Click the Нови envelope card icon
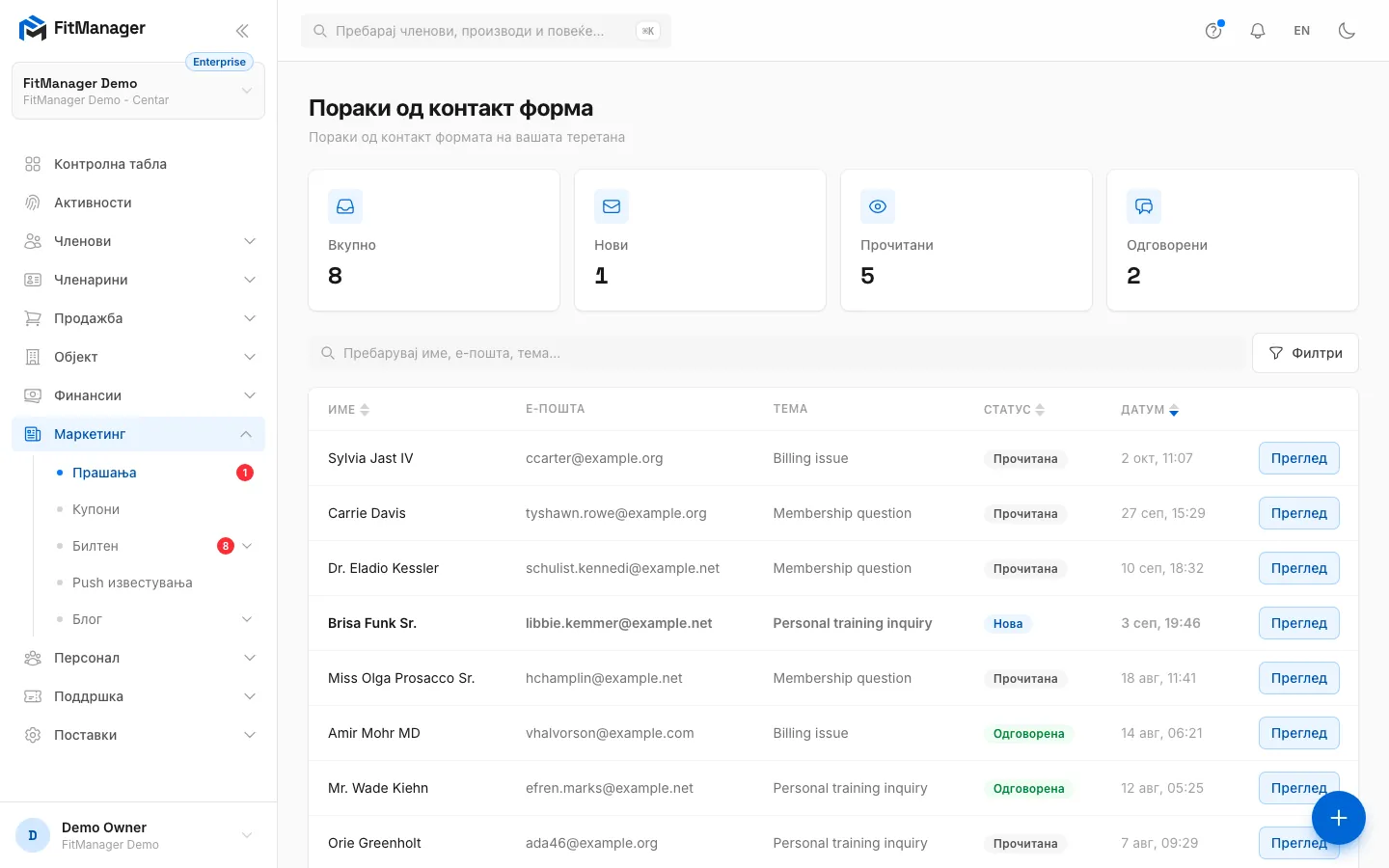The height and width of the screenshot is (868, 1389). [x=612, y=206]
